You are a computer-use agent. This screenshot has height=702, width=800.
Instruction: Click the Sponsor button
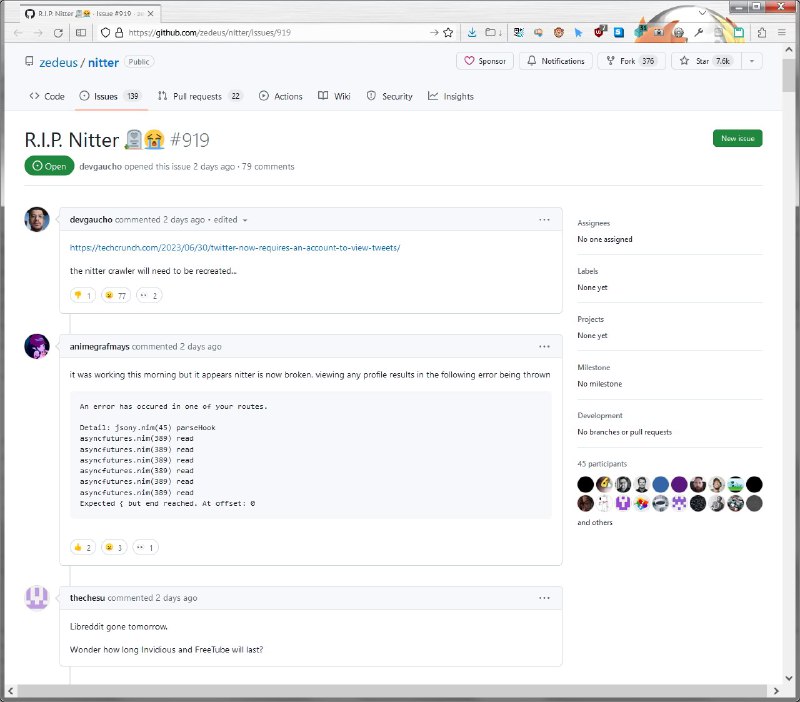pos(485,61)
